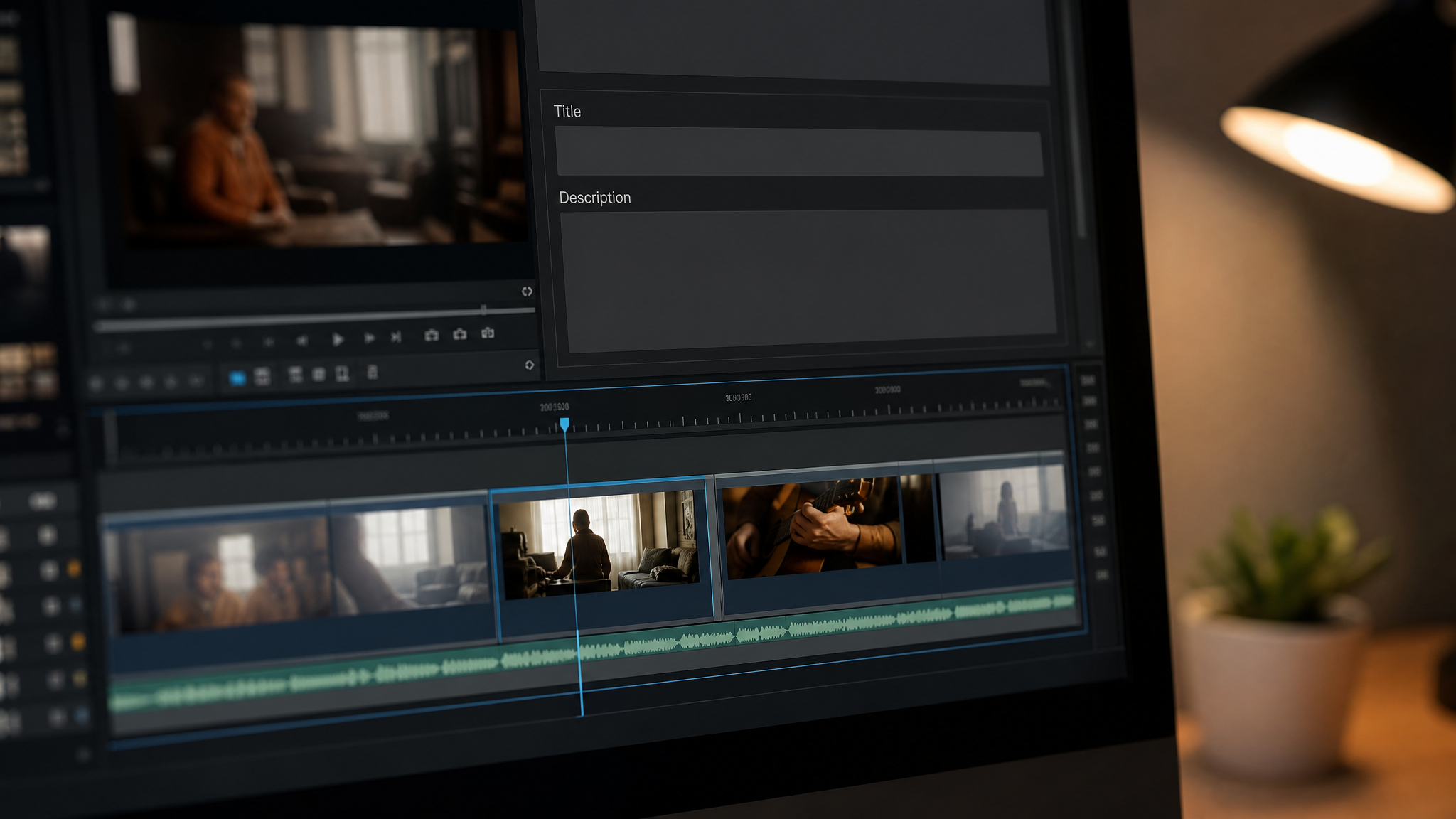Select the grid view icon beside blue button

262,376
